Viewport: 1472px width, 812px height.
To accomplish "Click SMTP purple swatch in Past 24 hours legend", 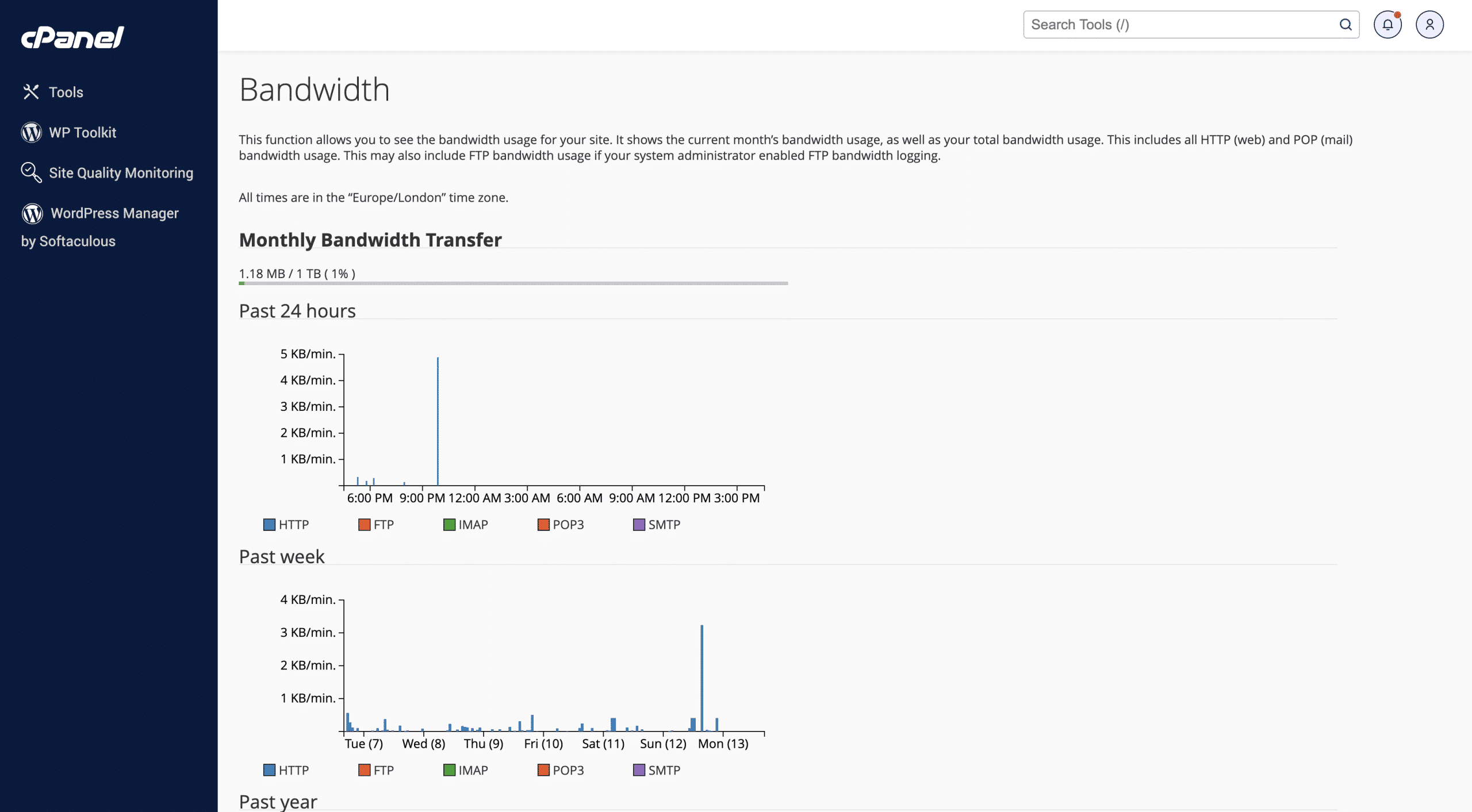I will pos(639,525).
